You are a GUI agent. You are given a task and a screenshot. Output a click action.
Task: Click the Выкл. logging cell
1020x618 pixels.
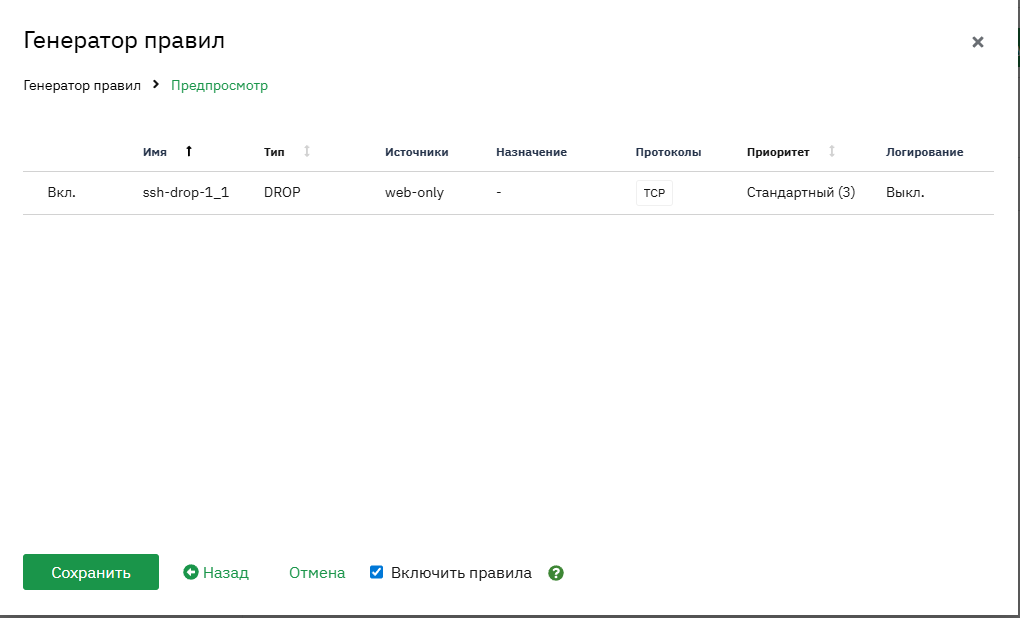click(x=905, y=193)
